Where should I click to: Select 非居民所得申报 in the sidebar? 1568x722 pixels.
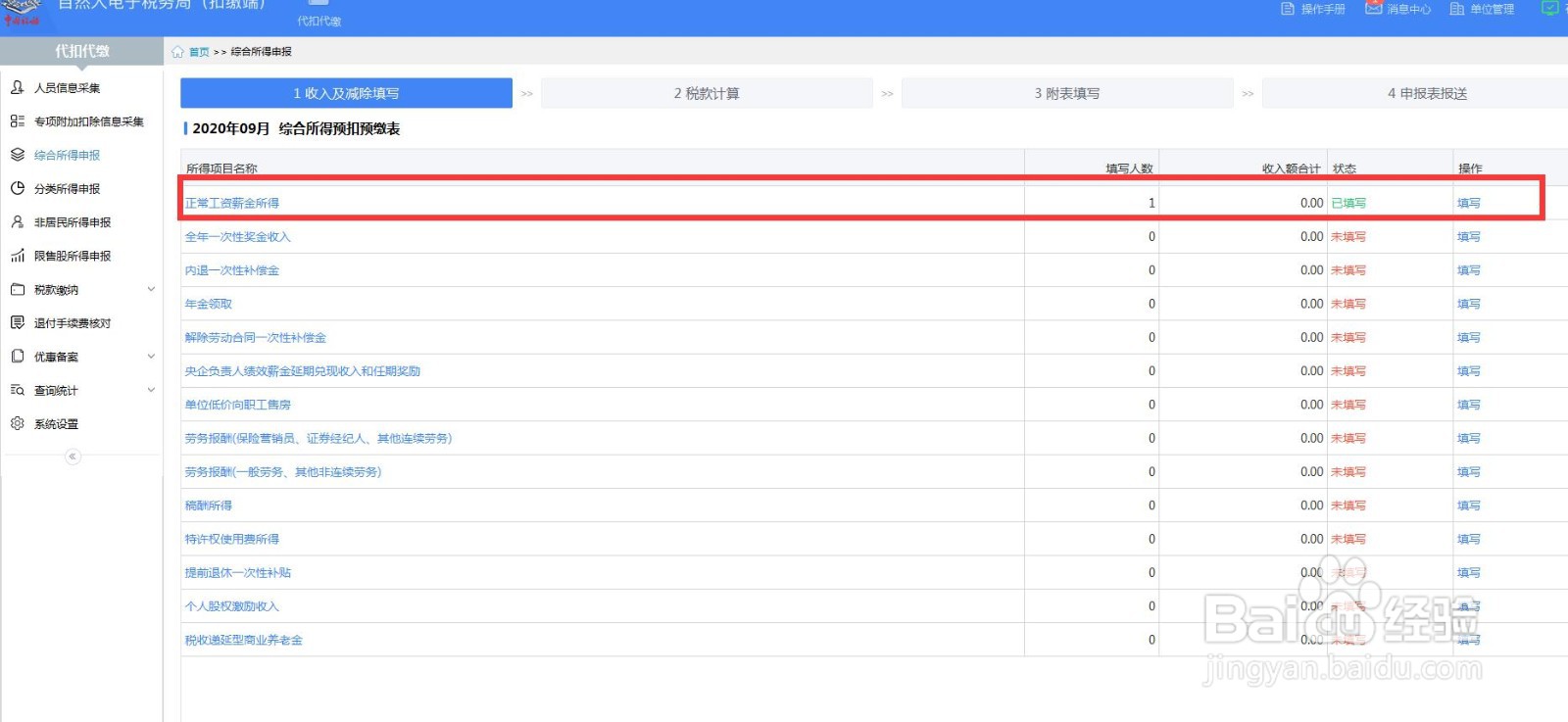73,222
